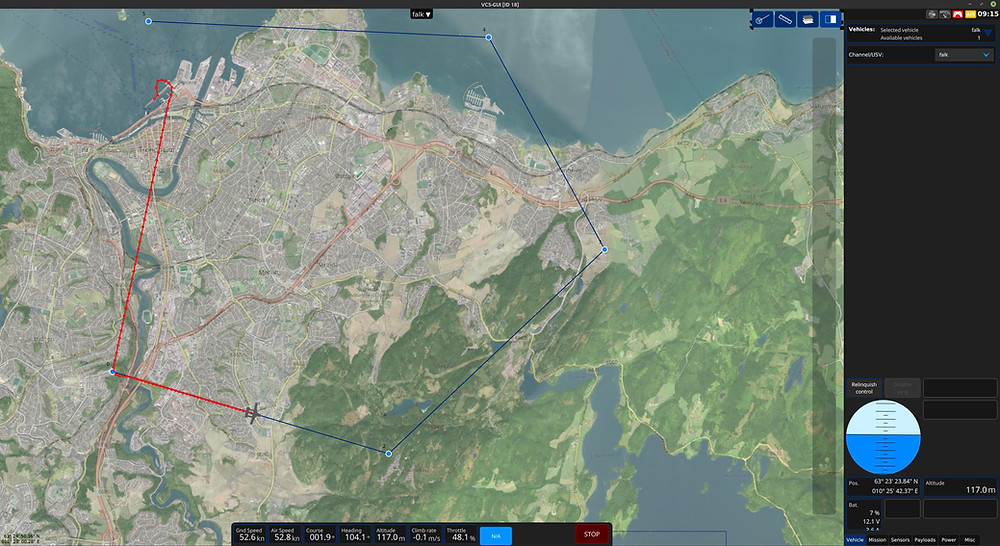This screenshot has height=546, width=1000.
Task: Switch to the Vehicle tab
Action: click(855, 540)
